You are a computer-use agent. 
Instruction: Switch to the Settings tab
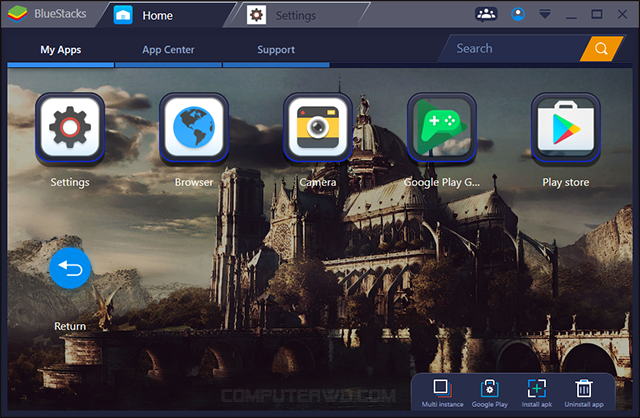[x=297, y=15]
